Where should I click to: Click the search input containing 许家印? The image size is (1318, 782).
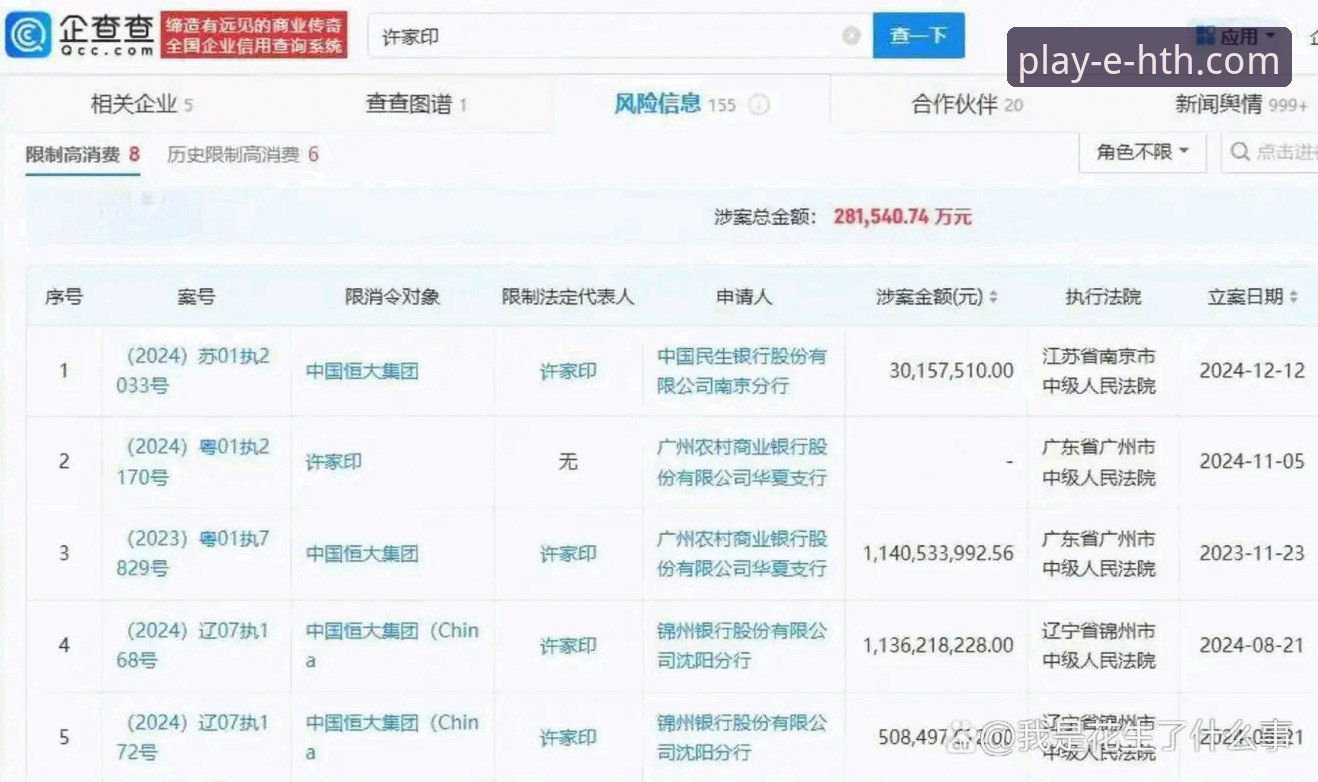coord(600,35)
